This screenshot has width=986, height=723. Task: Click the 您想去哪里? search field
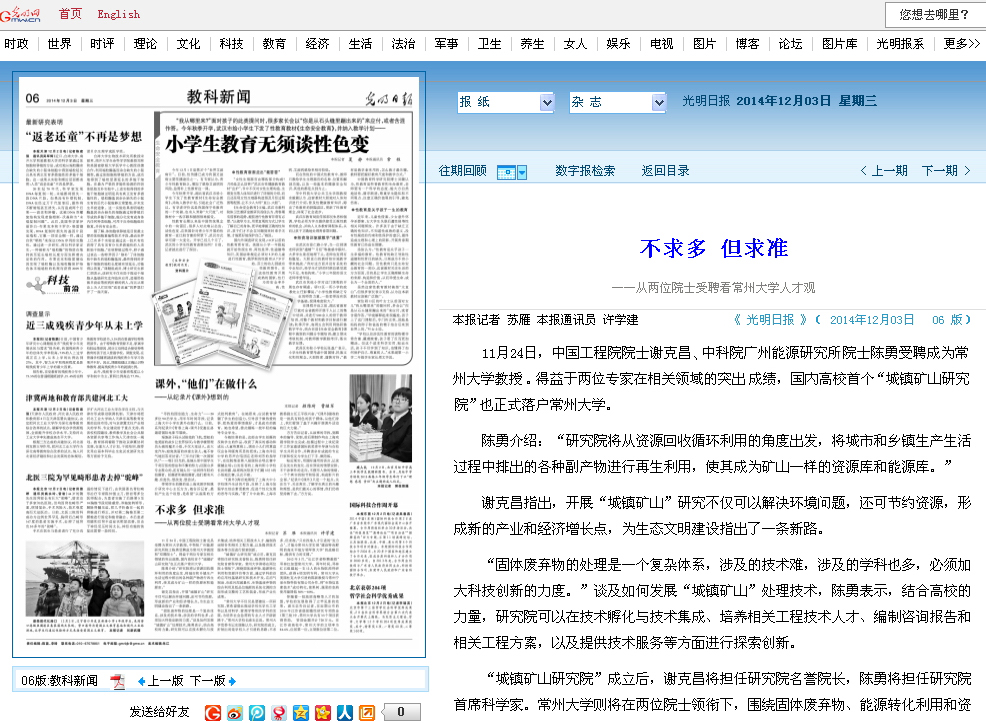point(934,14)
